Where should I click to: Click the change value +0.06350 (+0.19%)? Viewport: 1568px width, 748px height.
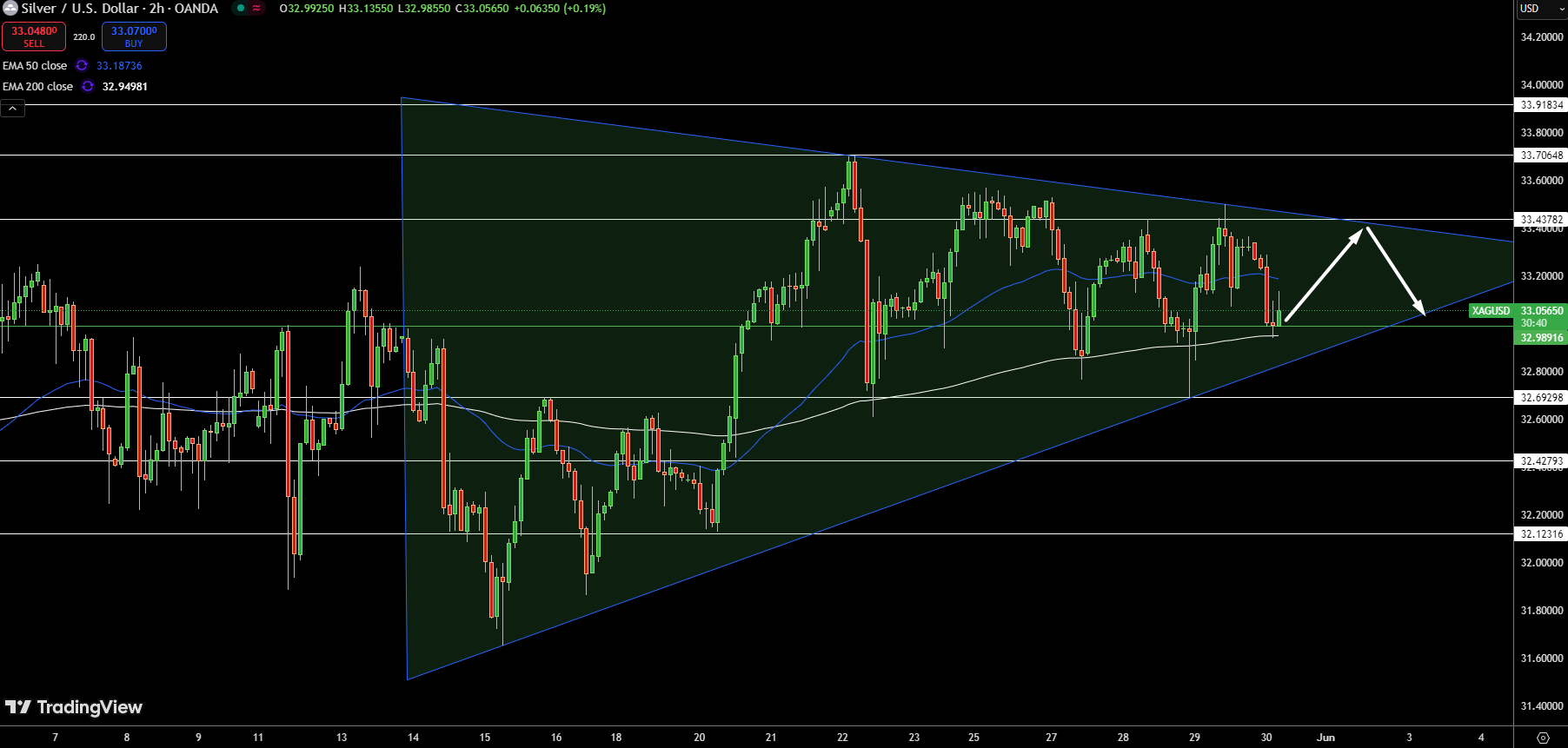(561, 9)
